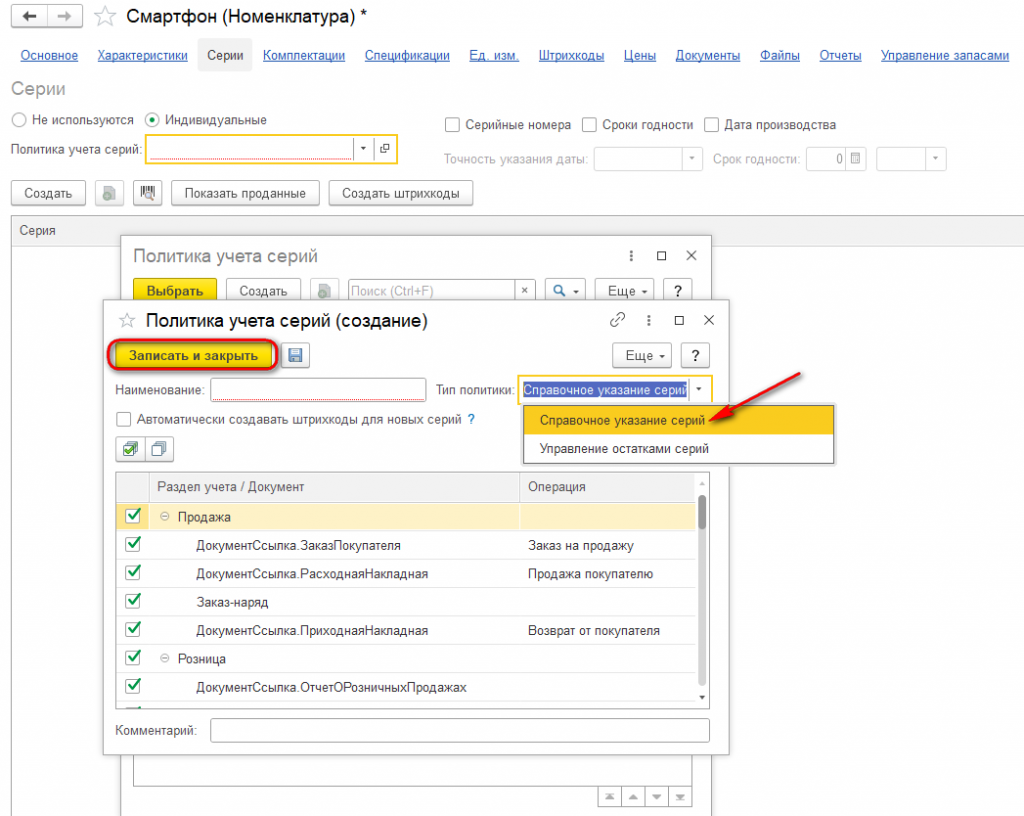Choose Управление остатками серий from the list
This screenshot has height=816, width=1024.
point(679,448)
